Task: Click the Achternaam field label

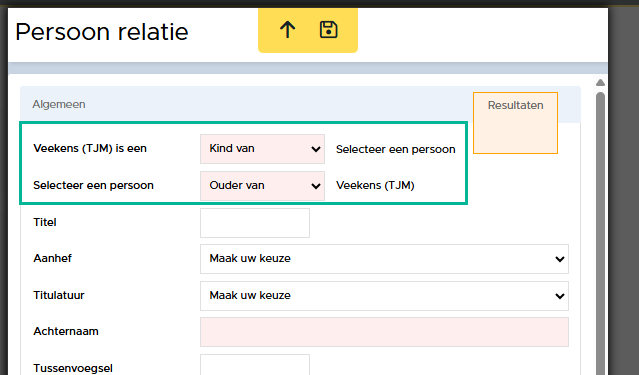Action: point(66,331)
